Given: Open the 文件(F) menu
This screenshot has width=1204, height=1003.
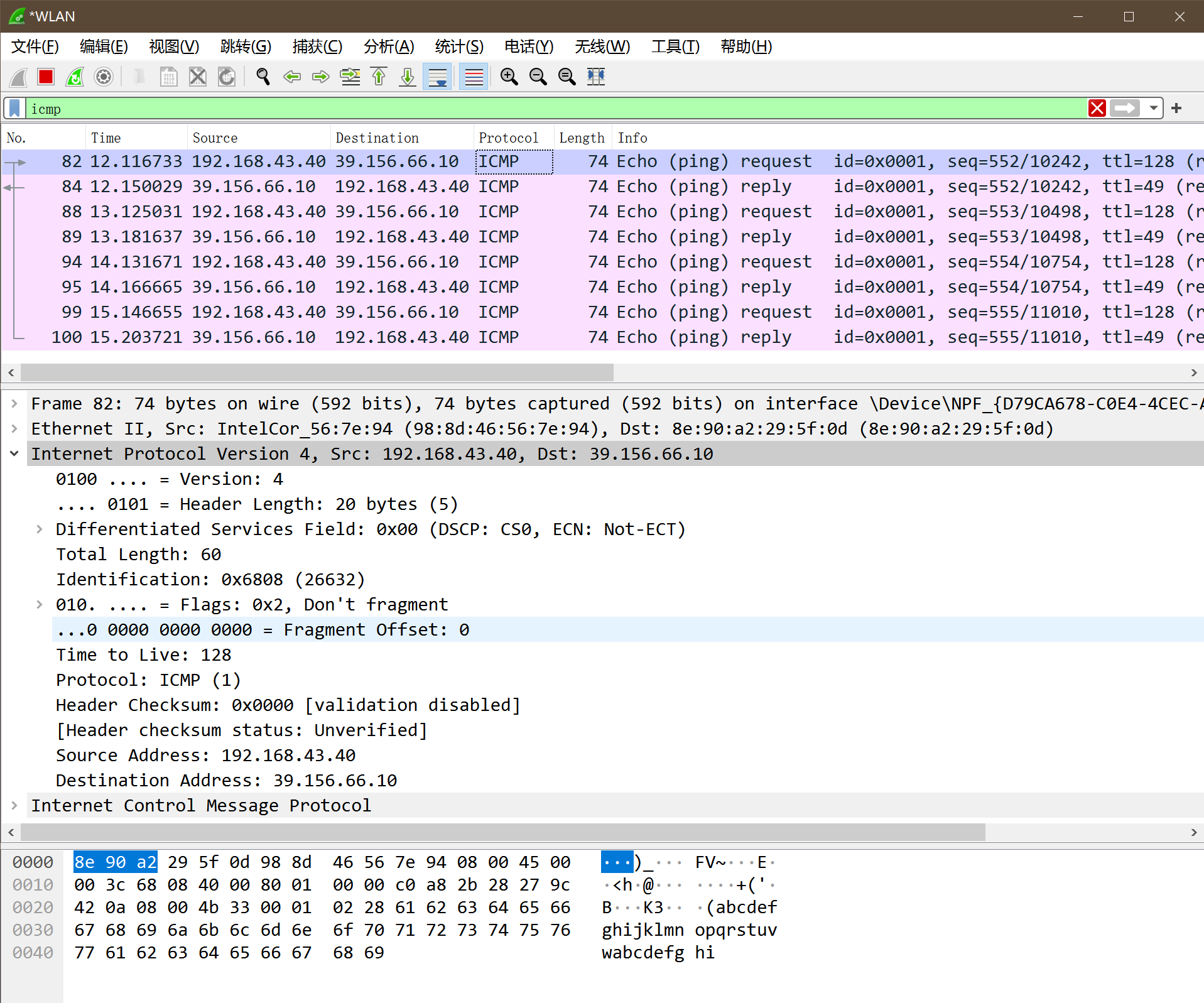Looking at the screenshot, I should tap(35, 46).
